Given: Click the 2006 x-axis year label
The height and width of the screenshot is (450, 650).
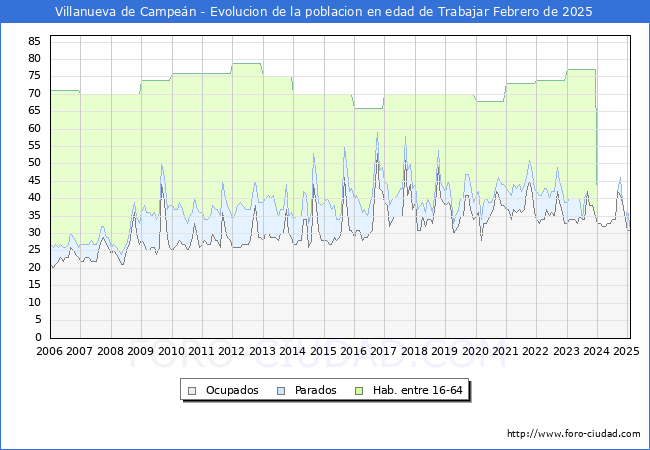Looking at the screenshot, I should [x=49, y=351].
